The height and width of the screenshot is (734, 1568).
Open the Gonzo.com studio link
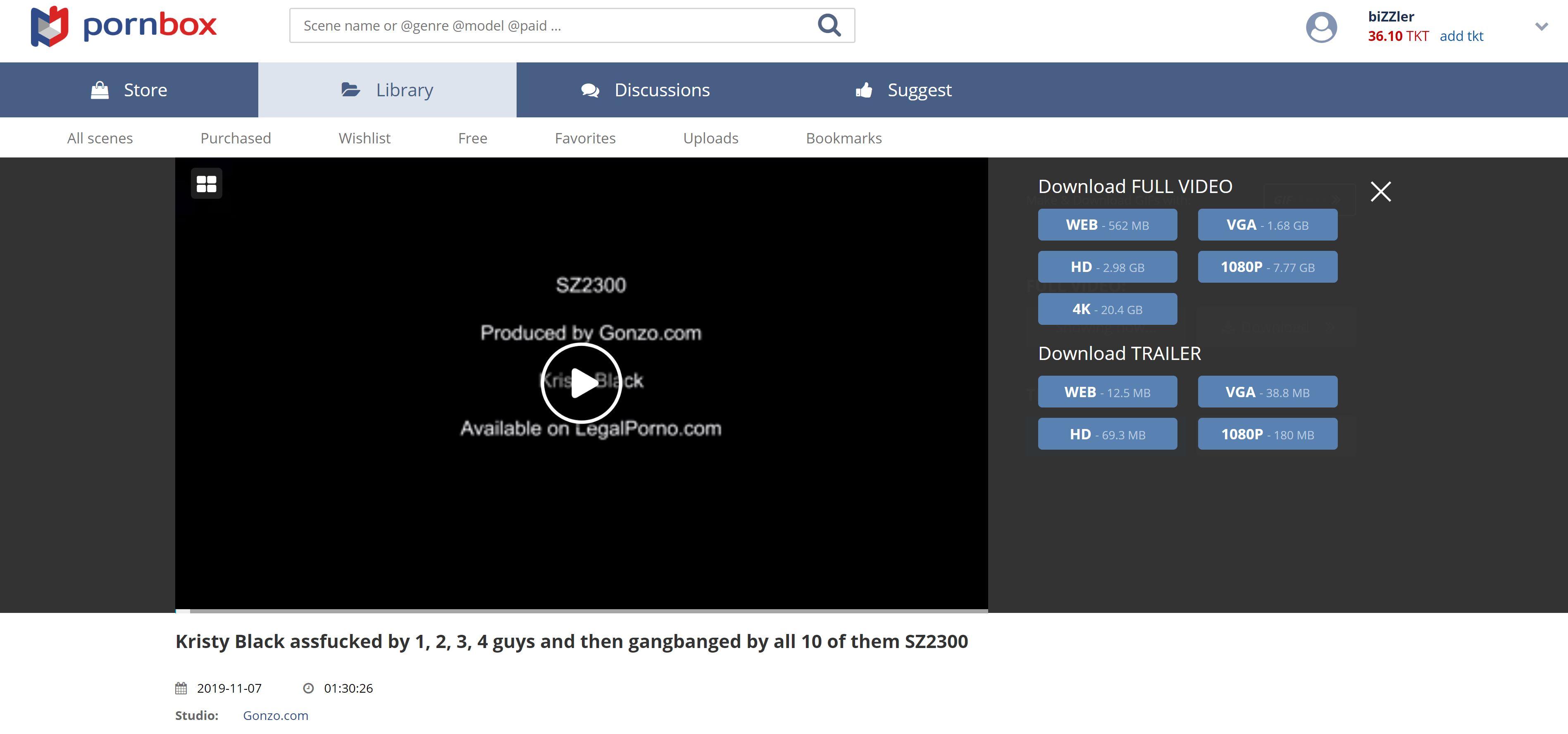pos(275,716)
